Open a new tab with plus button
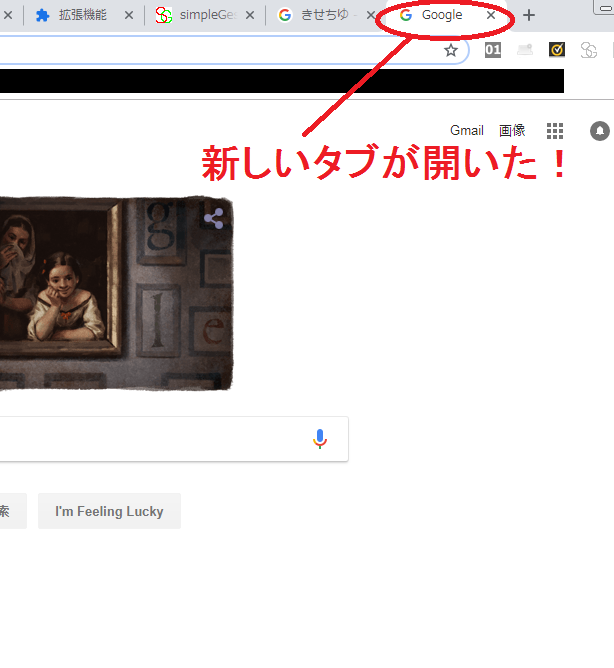This screenshot has height=668, width=614. point(529,15)
